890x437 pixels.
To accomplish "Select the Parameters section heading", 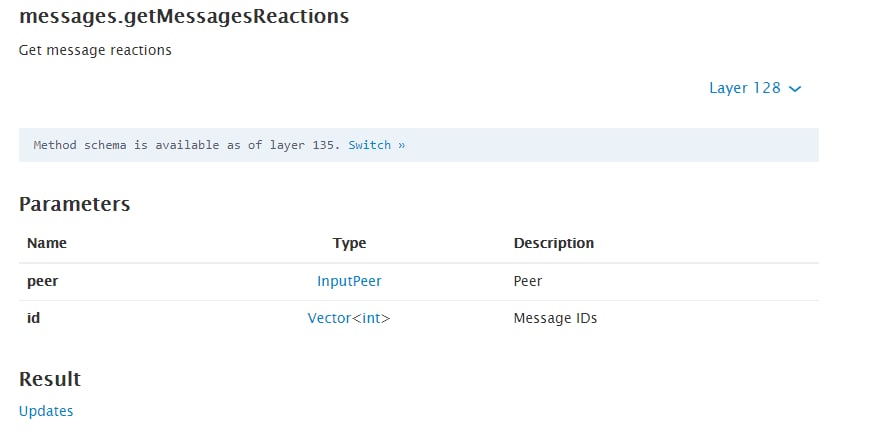I will (x=75, y=204).
